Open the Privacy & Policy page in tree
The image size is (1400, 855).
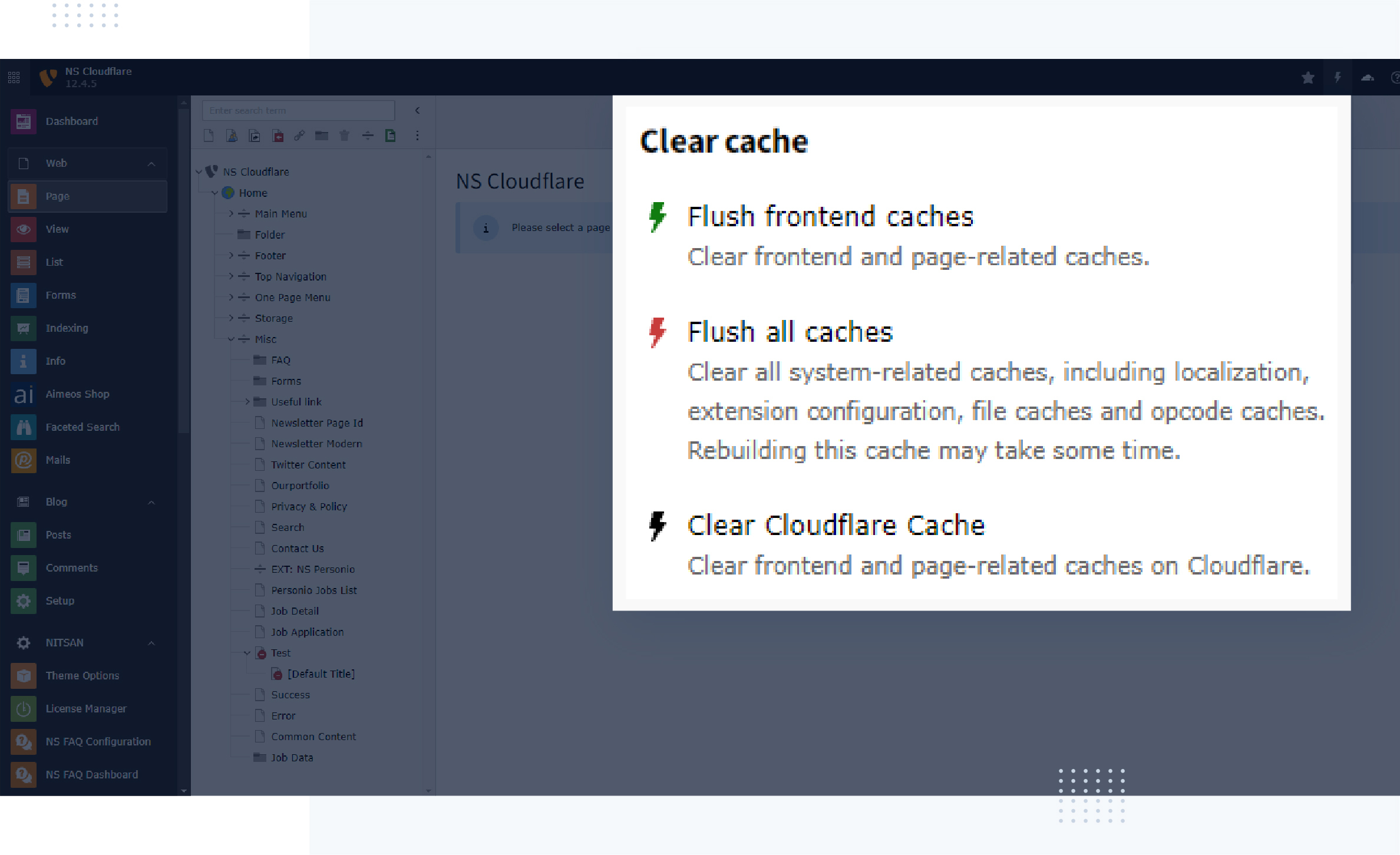pyautogui.click(x=309, y=507)
